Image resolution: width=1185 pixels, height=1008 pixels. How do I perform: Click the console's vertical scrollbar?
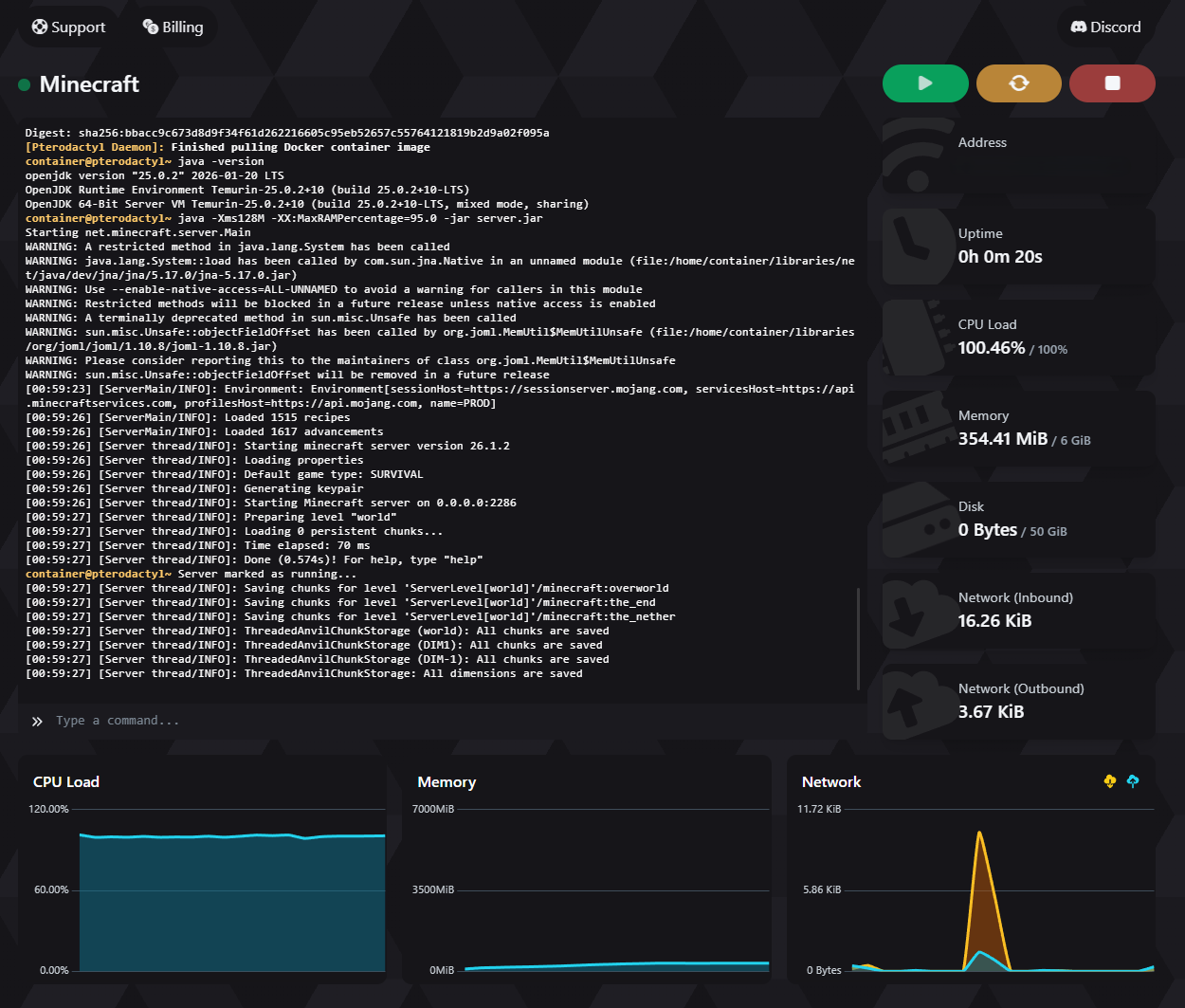coord(858,638)
